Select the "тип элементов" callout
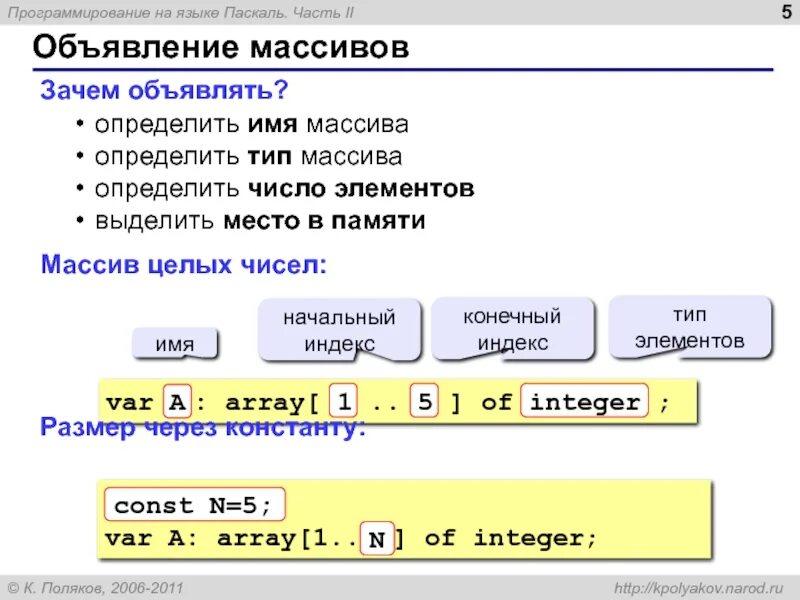Viewport: 800px width, 600px height. tap(691, 325)
